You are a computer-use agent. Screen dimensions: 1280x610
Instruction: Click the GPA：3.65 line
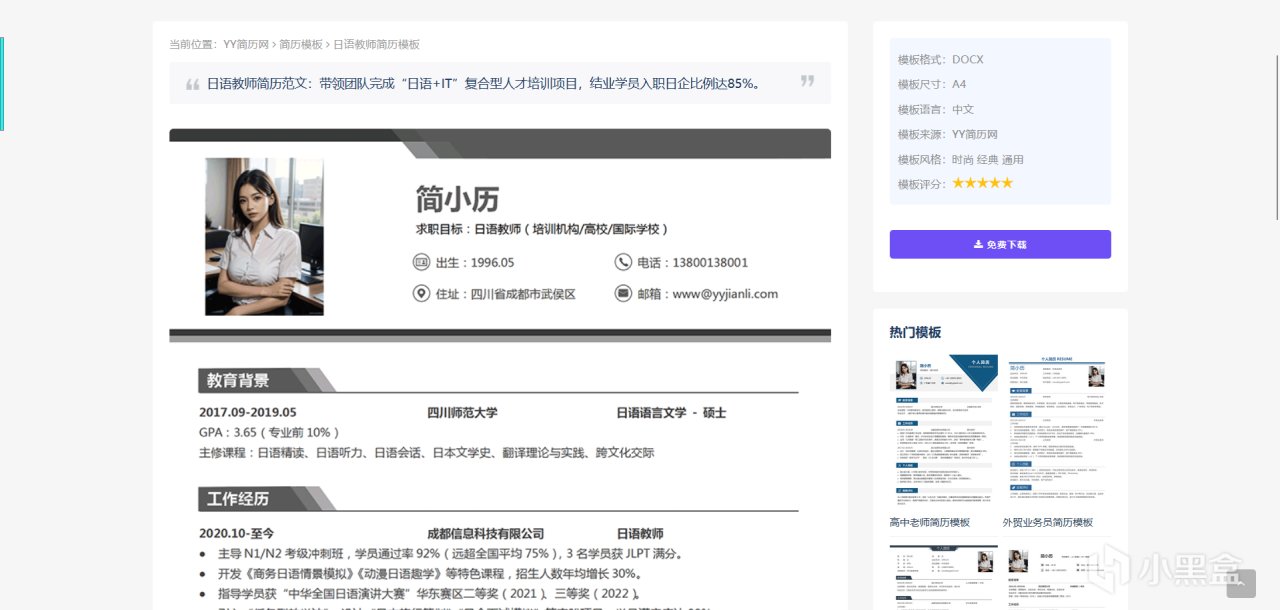click(x=270, y=432)
